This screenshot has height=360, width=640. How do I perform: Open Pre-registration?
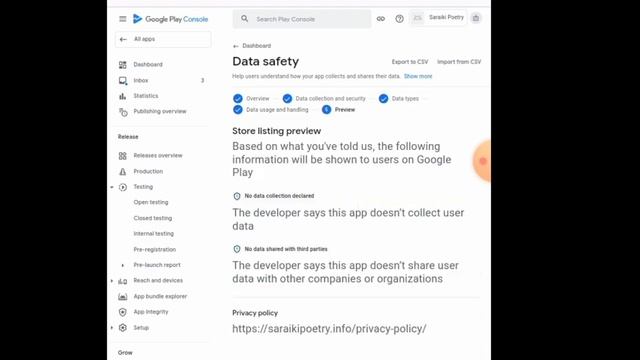155,249
